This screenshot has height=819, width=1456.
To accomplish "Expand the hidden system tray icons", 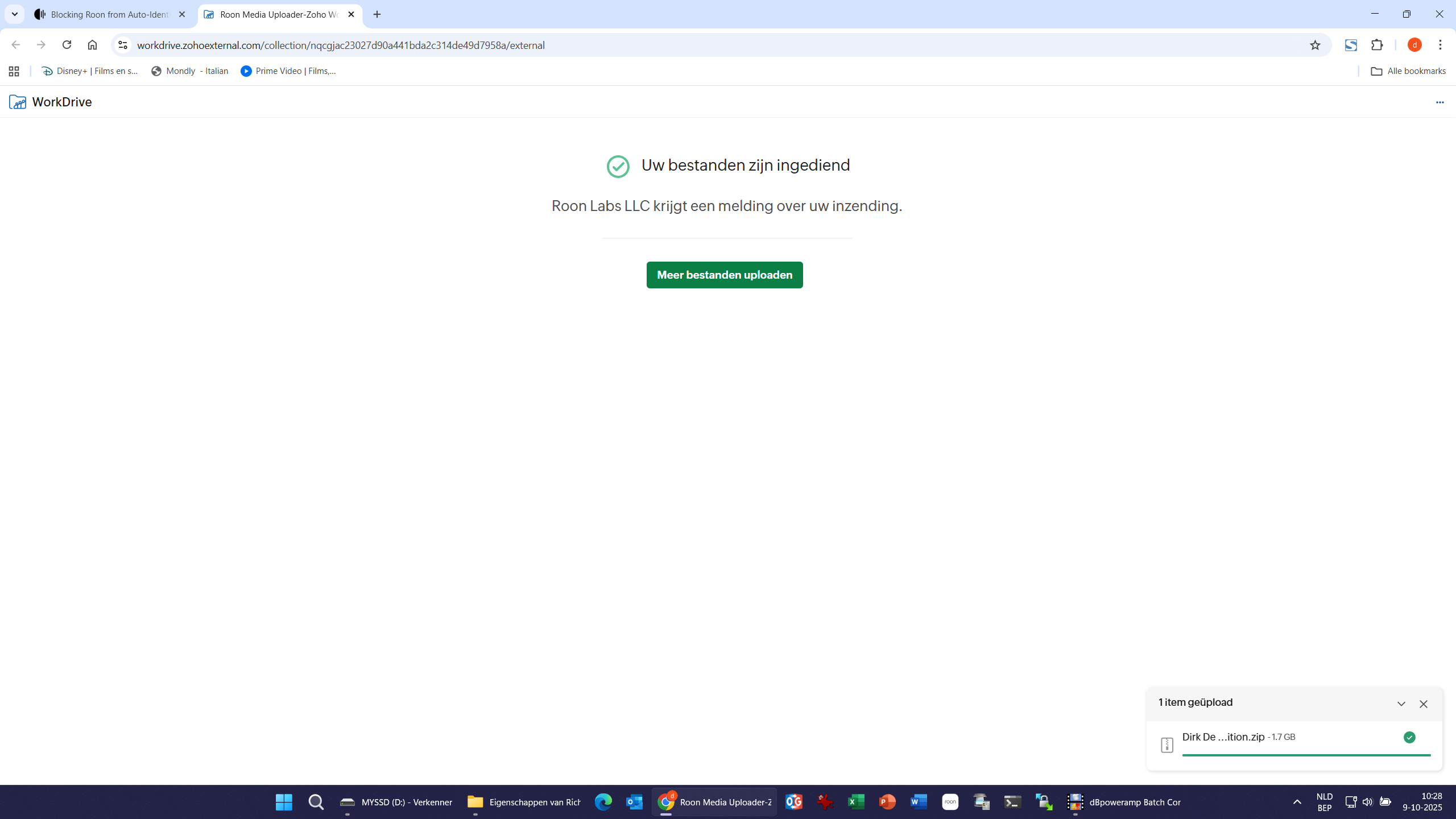I will (x=1297, y=802).
